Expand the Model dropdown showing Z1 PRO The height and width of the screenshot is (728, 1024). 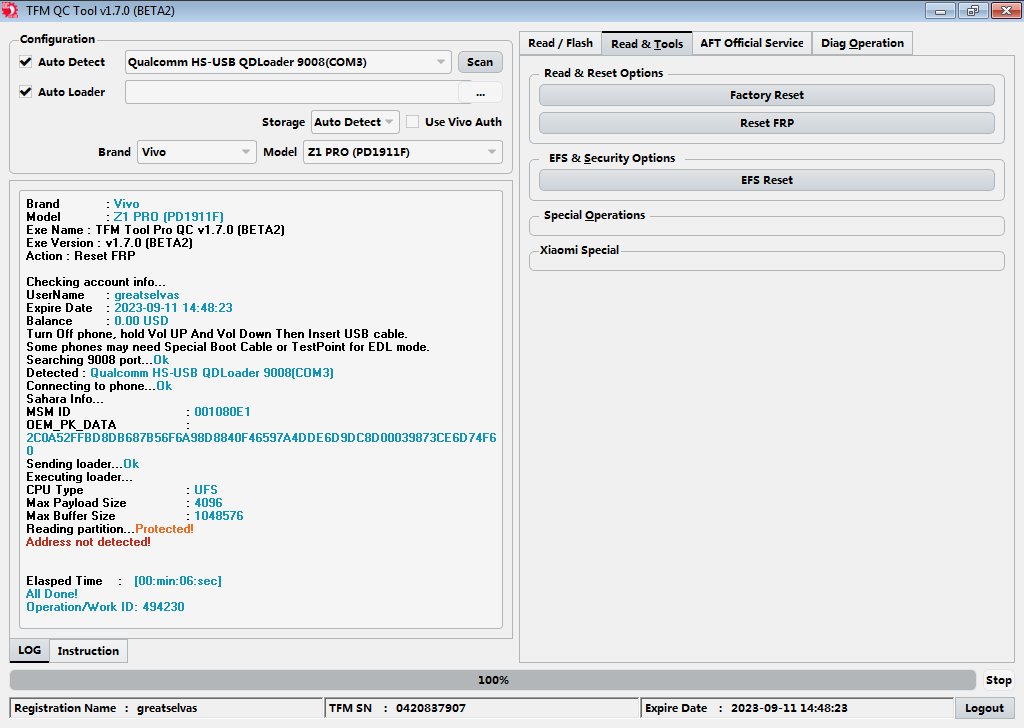point(403,152)
